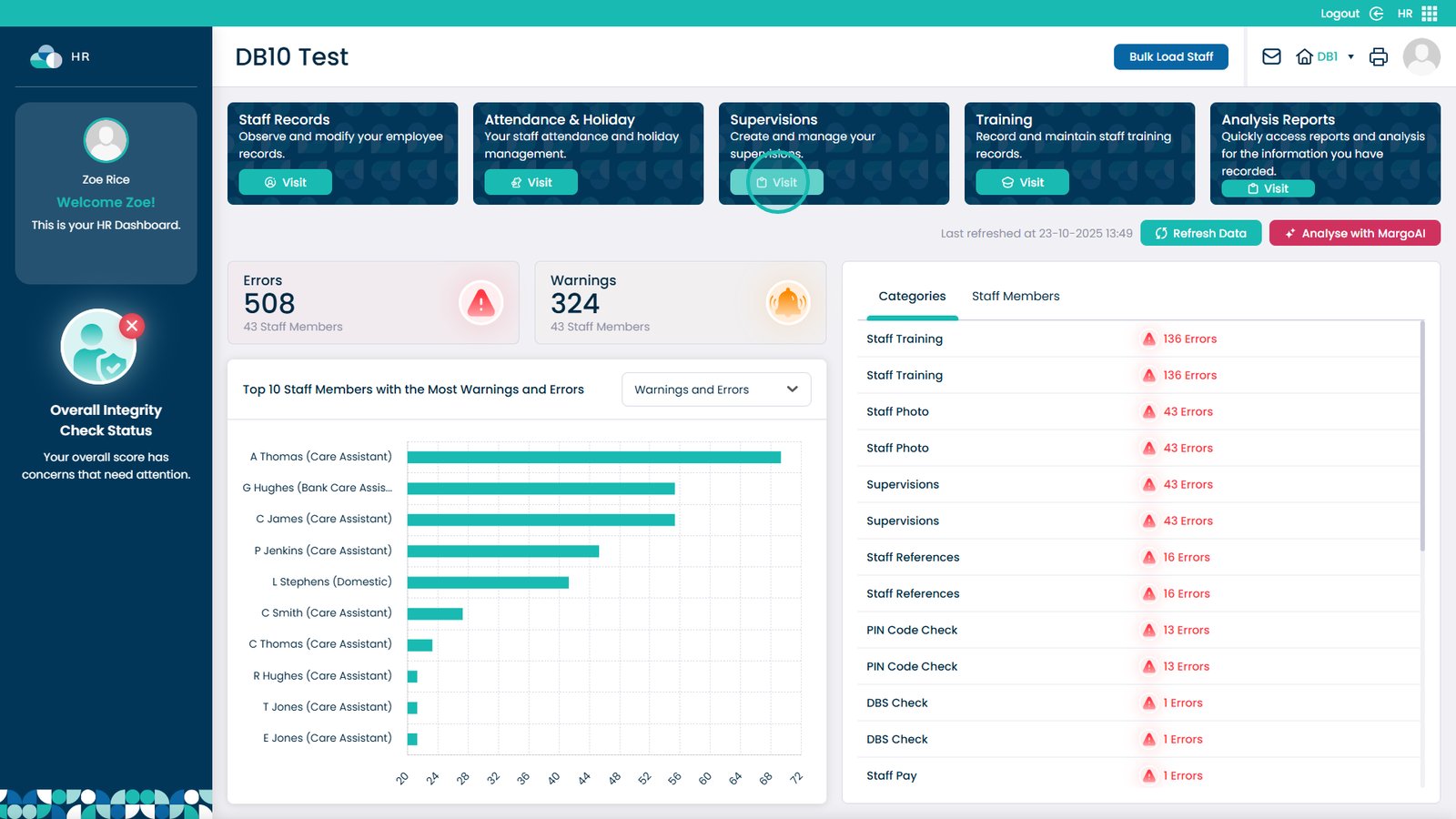Open the mail envelope icon
The width and height of the screenshot is (1456, 819).
1271,56
